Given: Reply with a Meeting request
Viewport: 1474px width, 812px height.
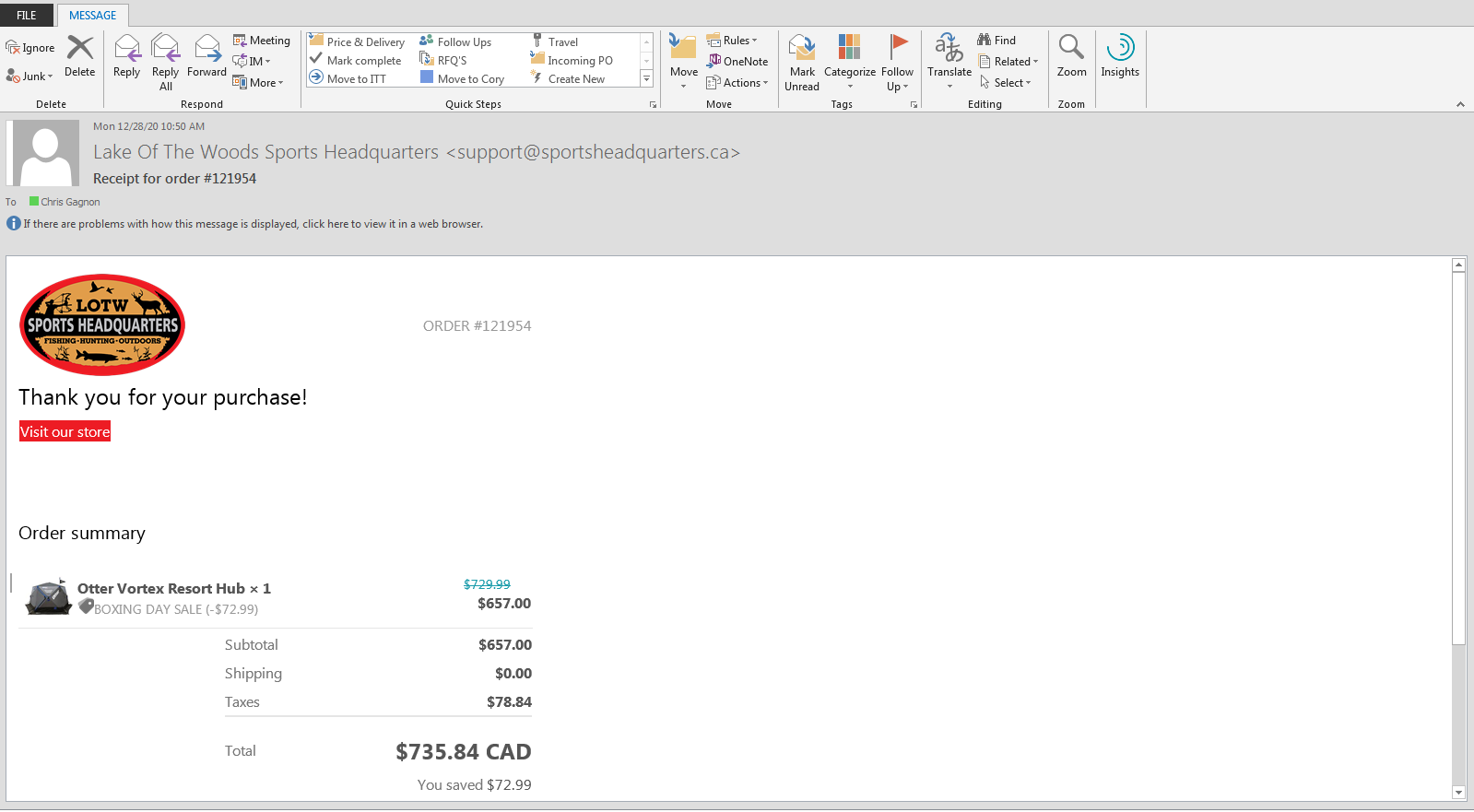Looking at the screenshot, I should pos(262,41).
